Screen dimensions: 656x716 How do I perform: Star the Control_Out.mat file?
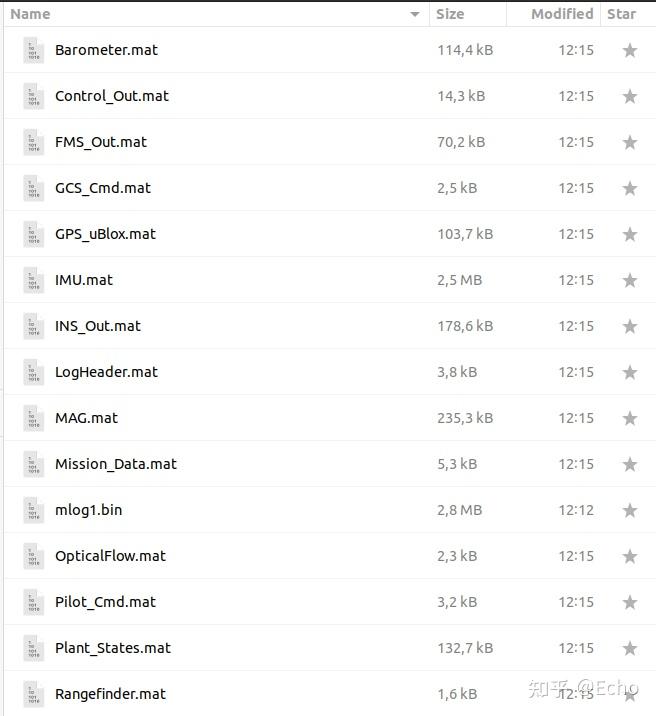point(630,96)
